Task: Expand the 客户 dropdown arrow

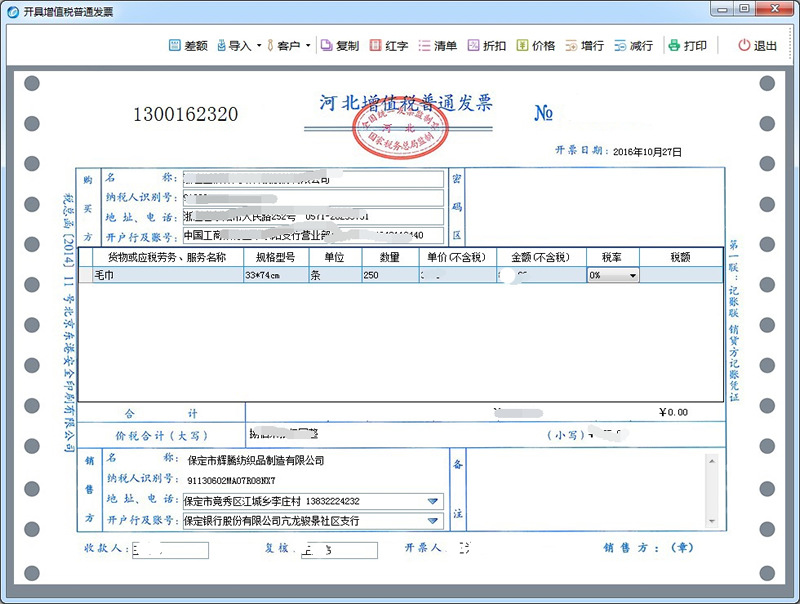Action: click(308, 45)
